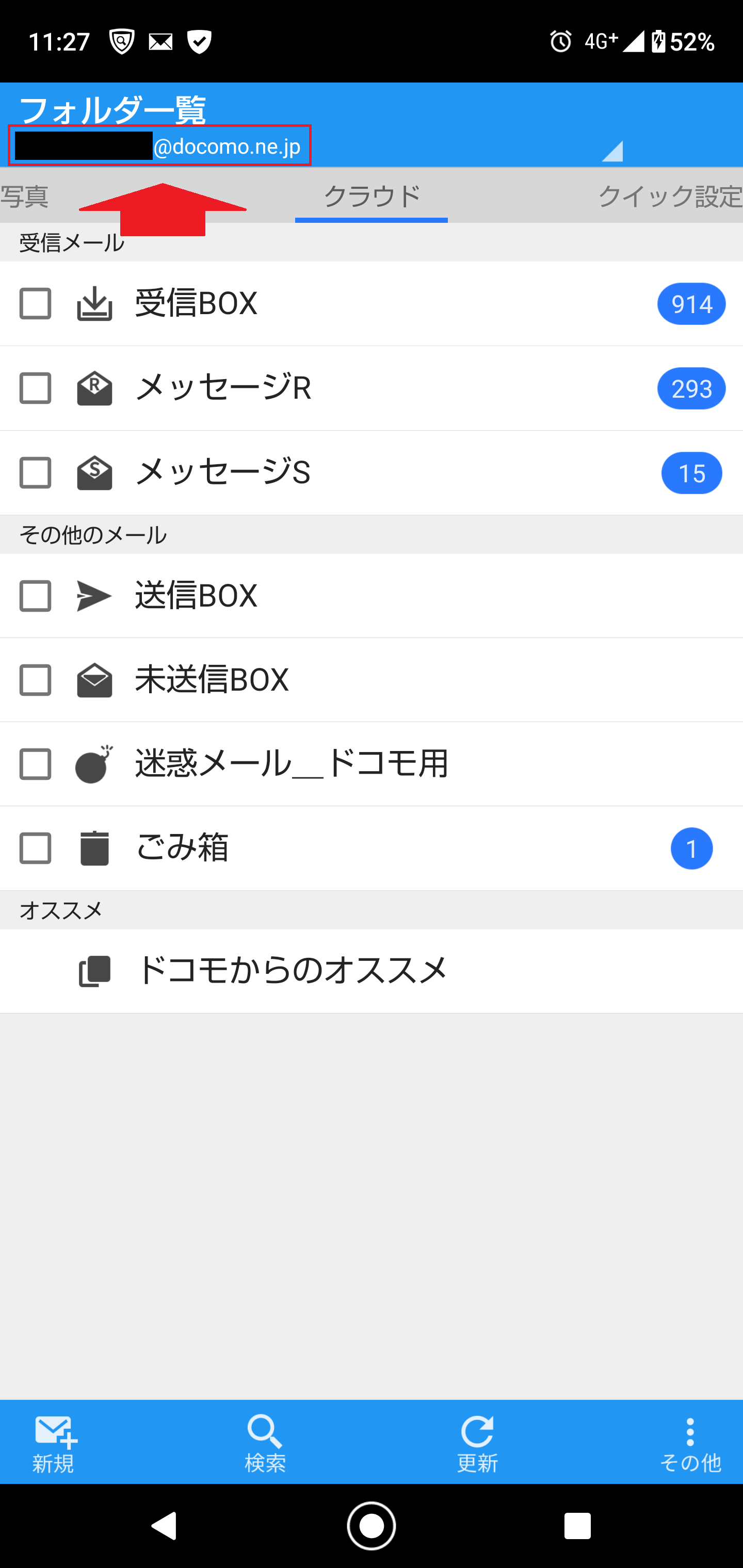Switch to the クイック設定 tab
Screen dimensions: 743x1568
670,196
